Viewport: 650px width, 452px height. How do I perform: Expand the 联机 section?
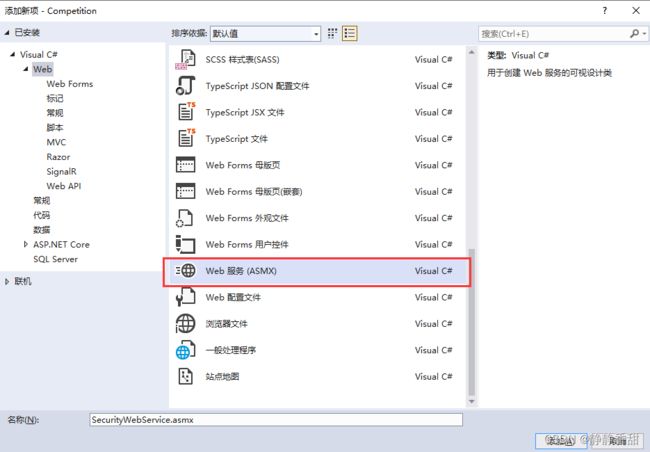tap(7, 281)
